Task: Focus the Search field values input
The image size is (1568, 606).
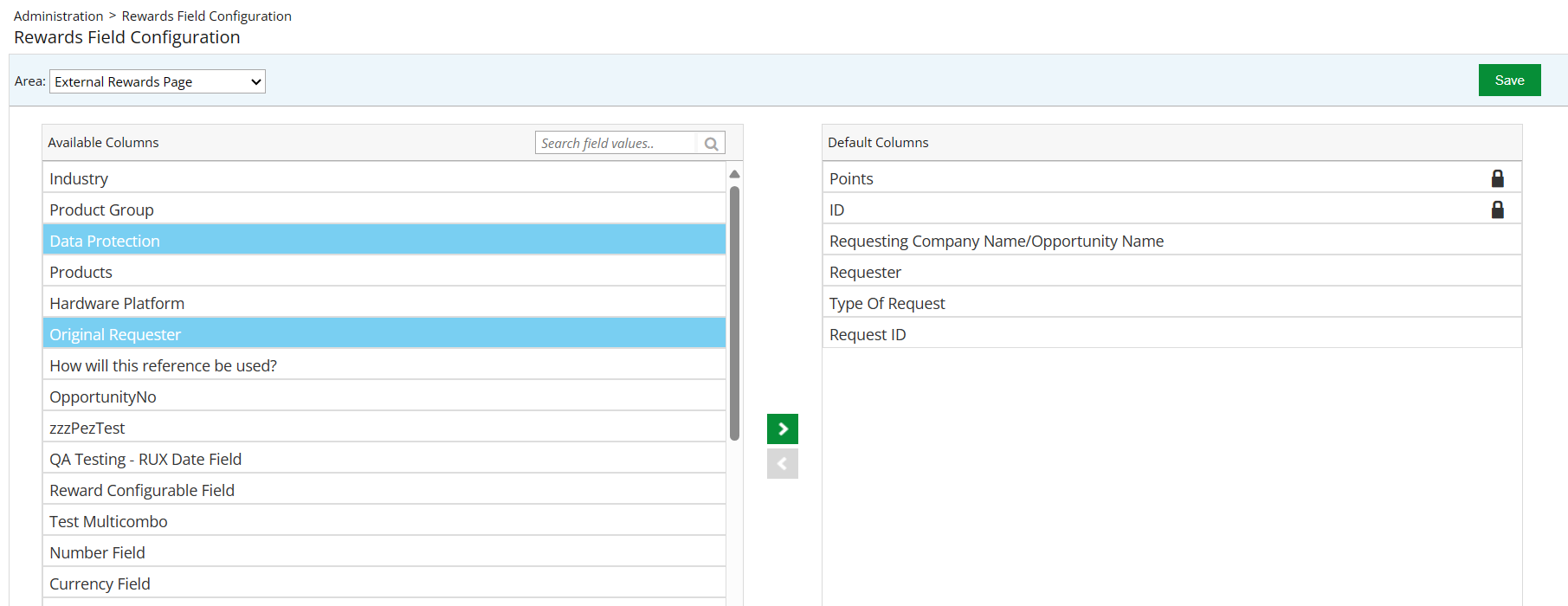Action: (616, 143)
